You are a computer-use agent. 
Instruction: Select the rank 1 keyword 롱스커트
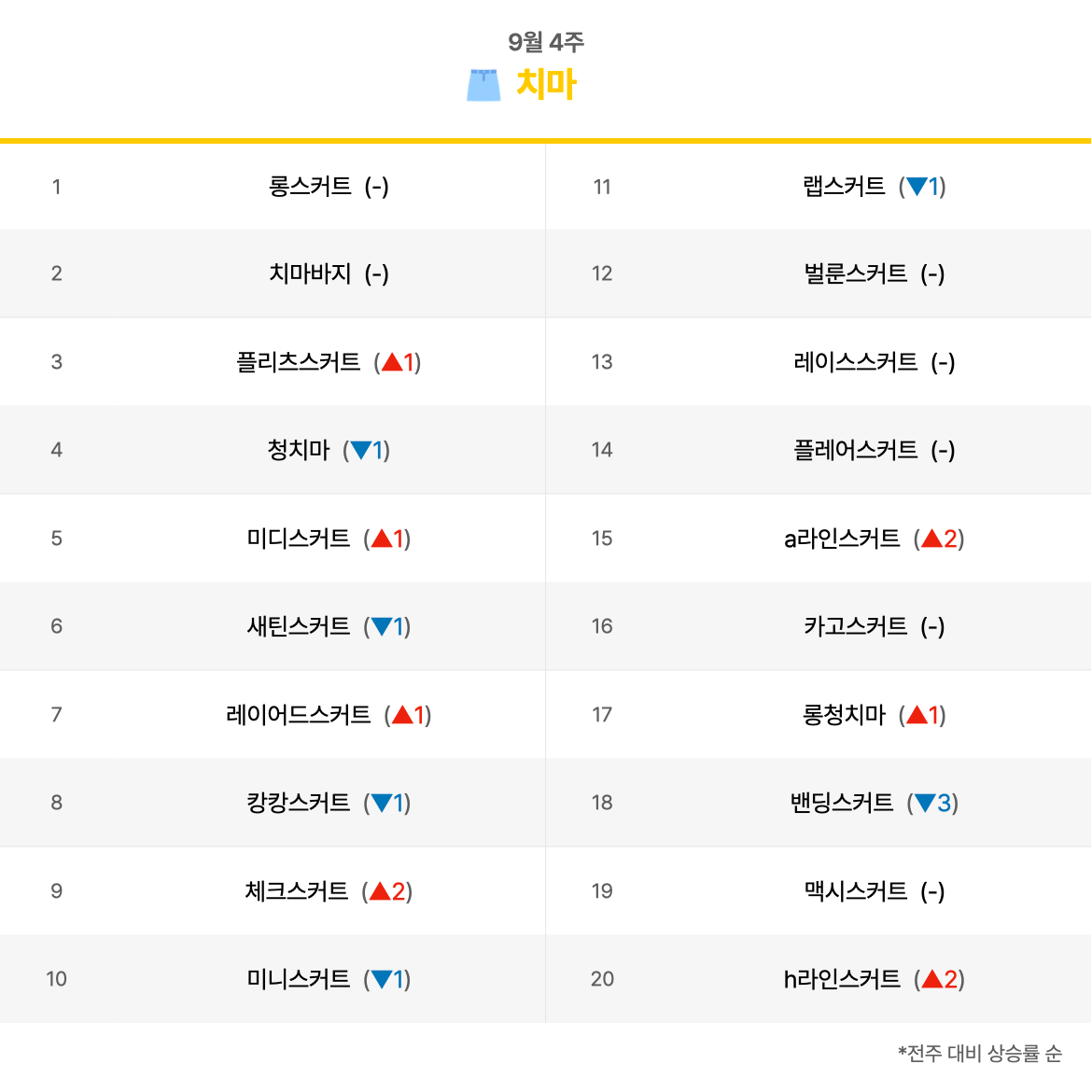[x=310, y=187]
